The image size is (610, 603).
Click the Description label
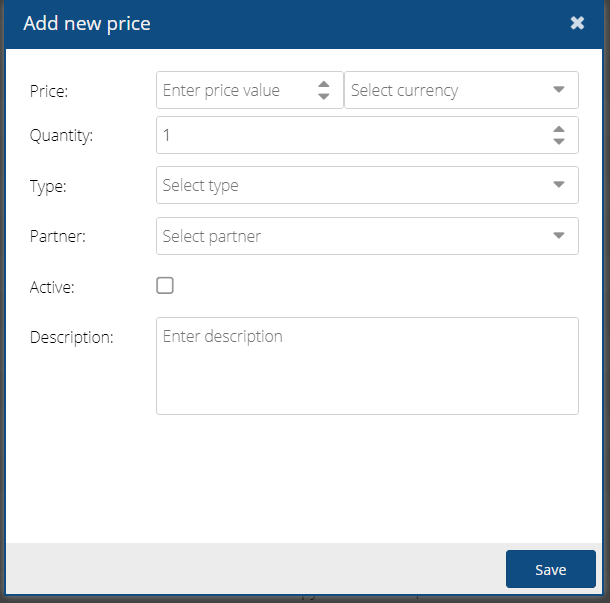coord(72,337)
